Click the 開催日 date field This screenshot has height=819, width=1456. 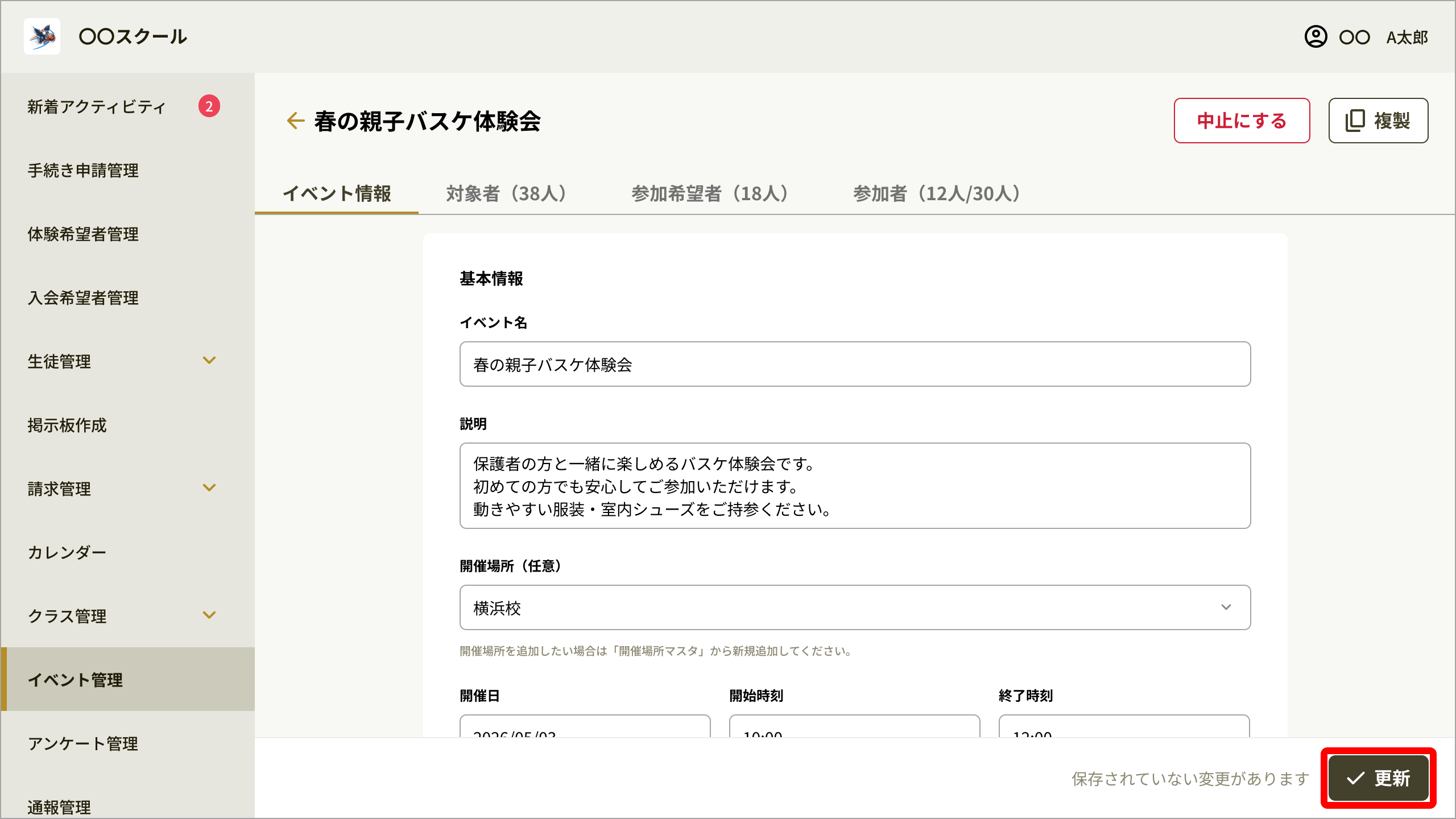585,726
